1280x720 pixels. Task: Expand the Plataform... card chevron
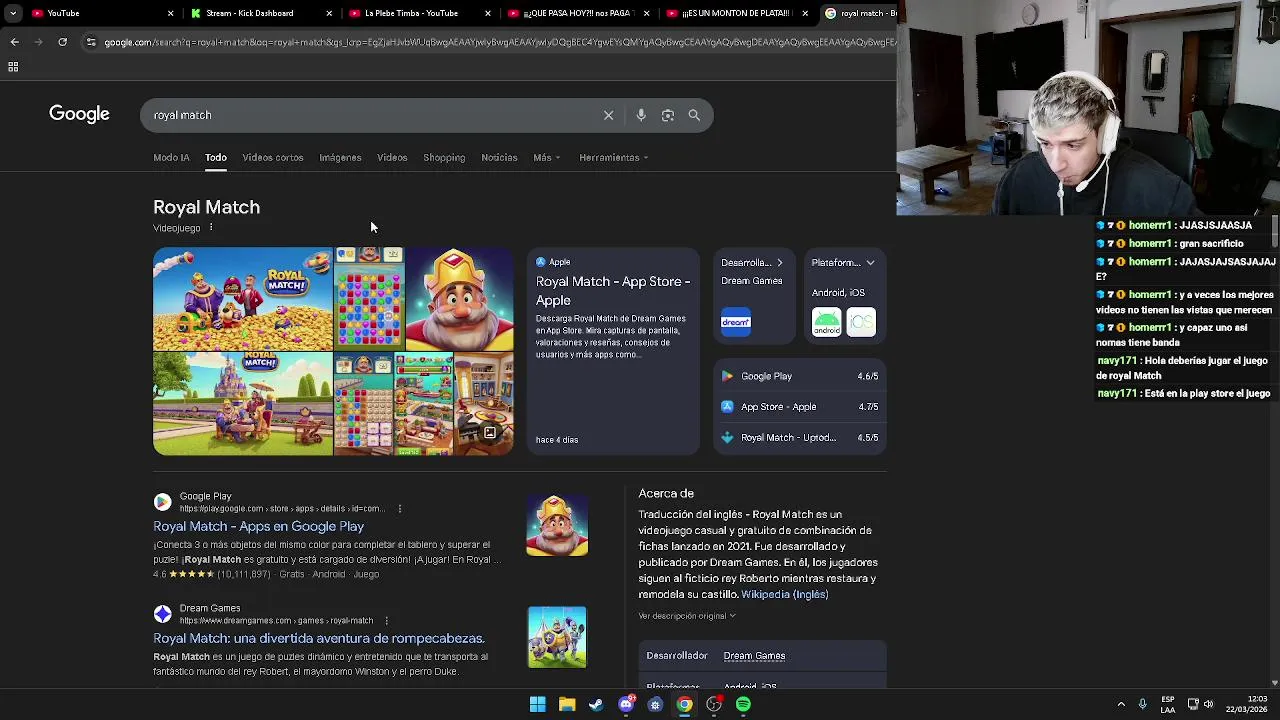pos(870,263)
